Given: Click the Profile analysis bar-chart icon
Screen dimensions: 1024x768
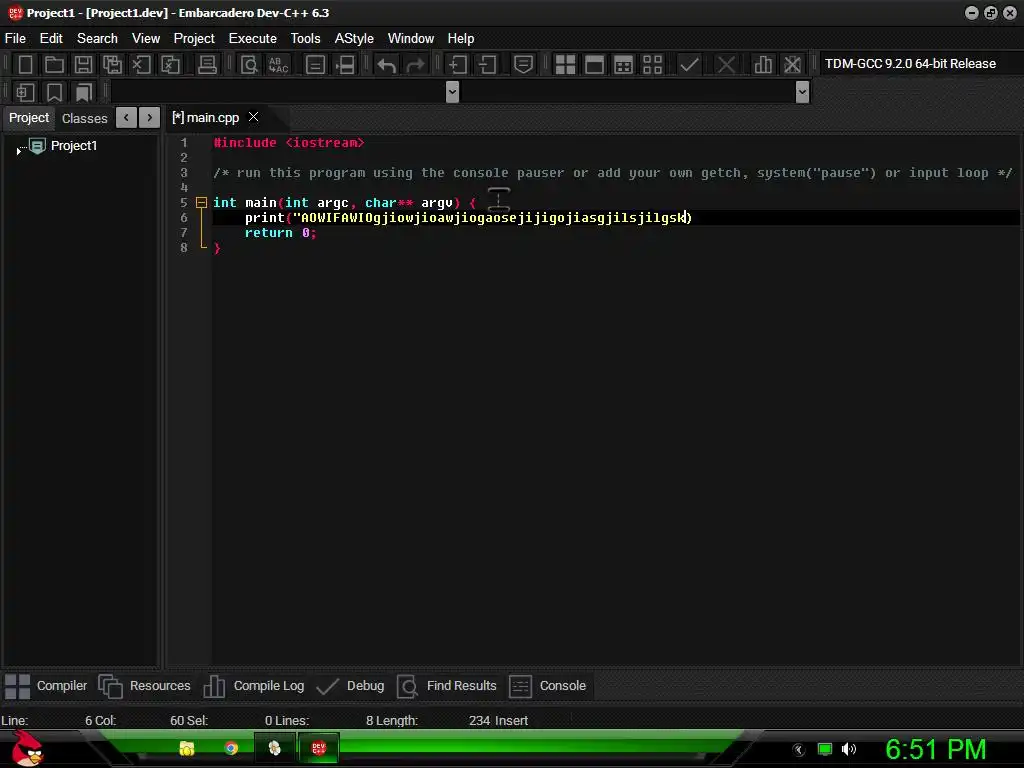Looking at the screenshot, I should tap(763, 64).
